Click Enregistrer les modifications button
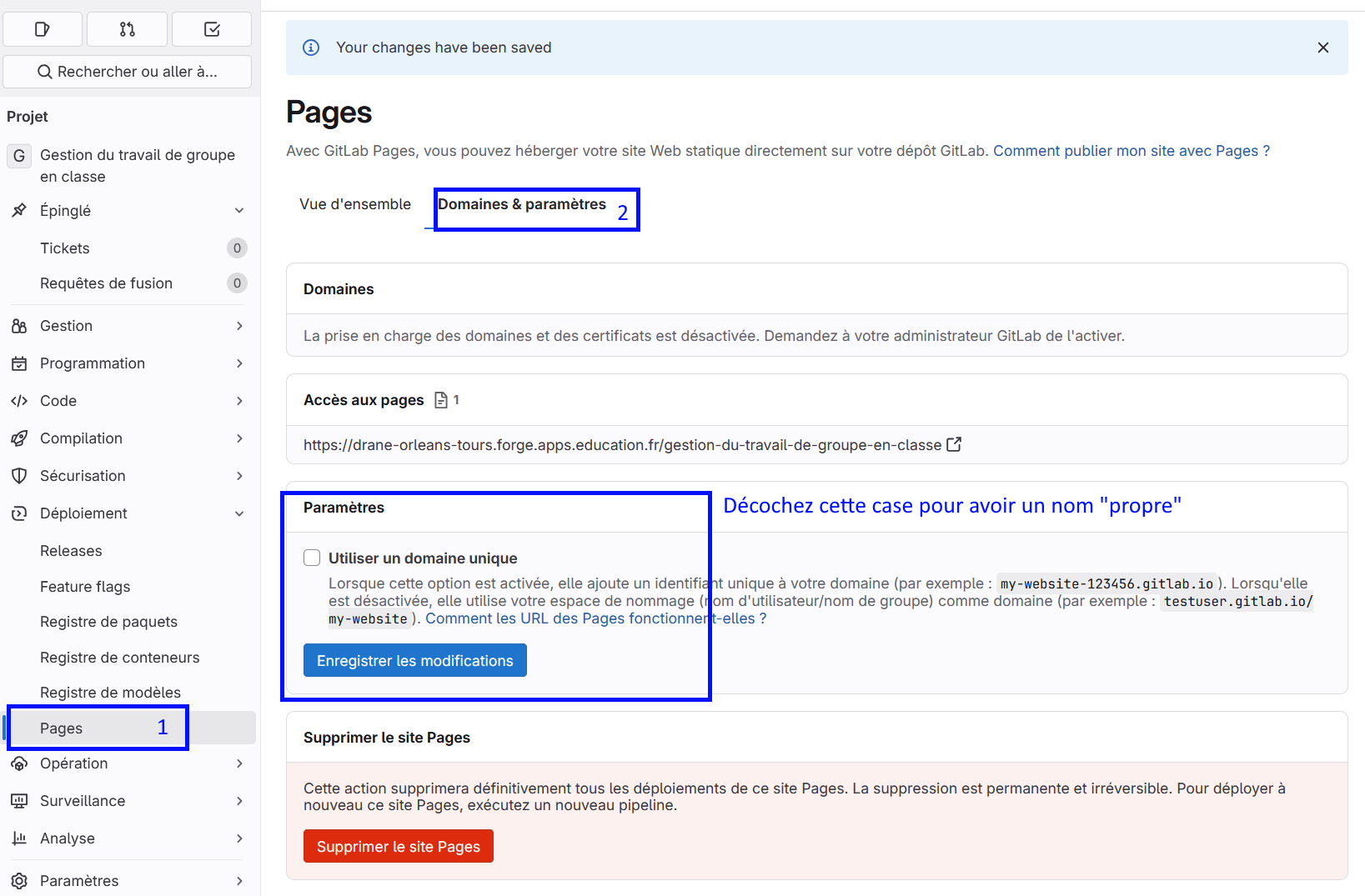 click(x=414, y=660)
